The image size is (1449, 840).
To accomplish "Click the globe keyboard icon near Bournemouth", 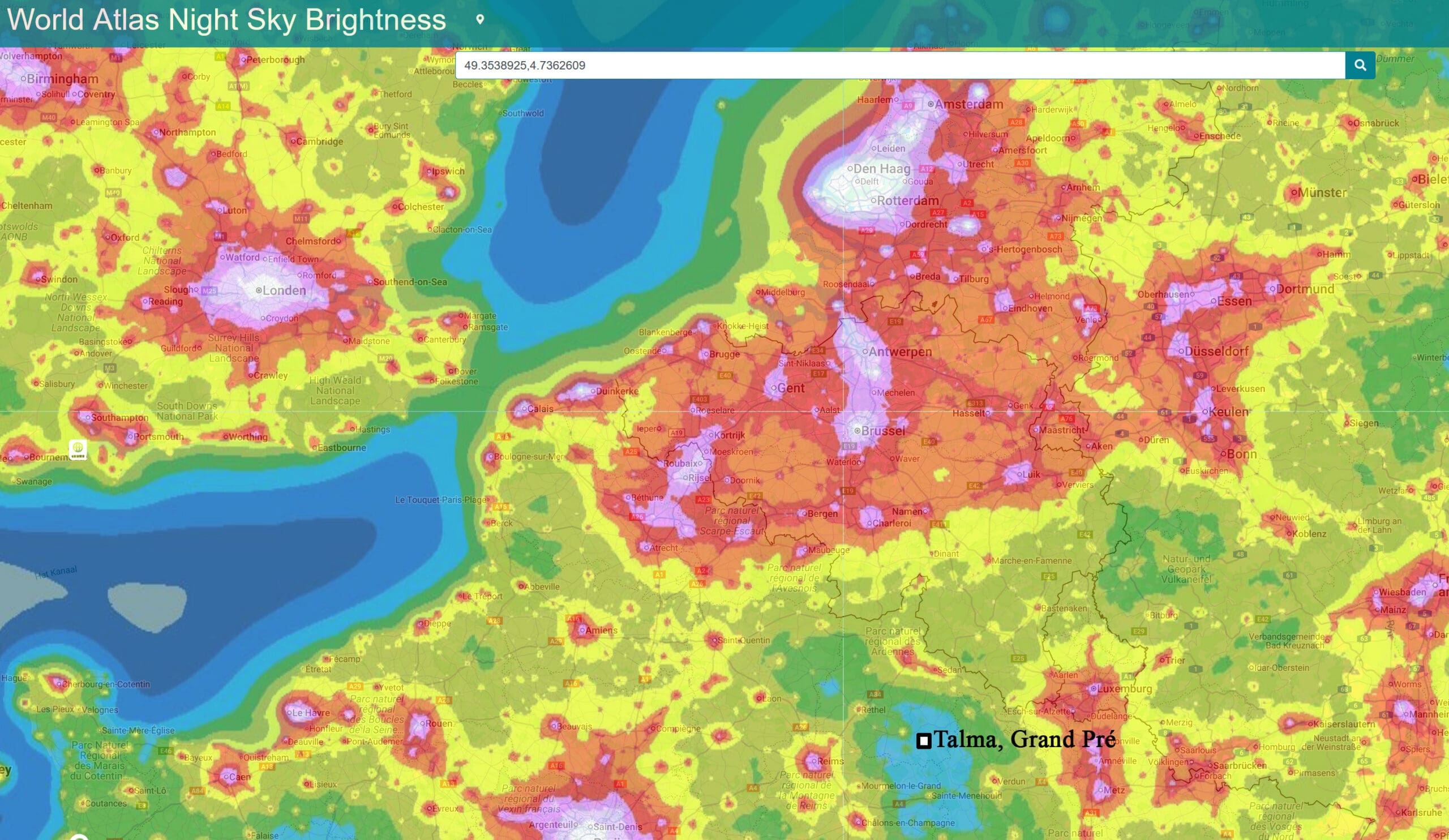I will [78, 449].
